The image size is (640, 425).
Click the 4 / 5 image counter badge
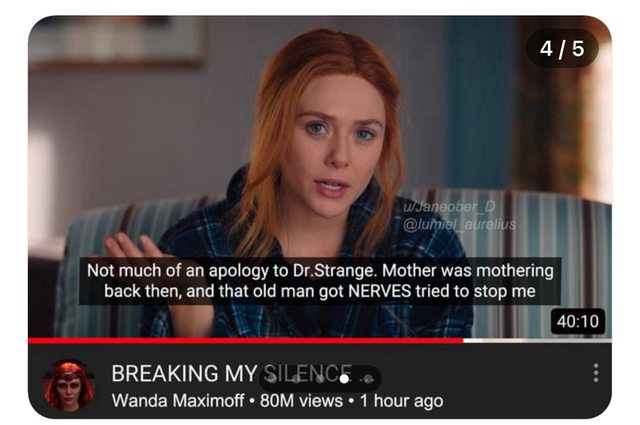(562, 49)
